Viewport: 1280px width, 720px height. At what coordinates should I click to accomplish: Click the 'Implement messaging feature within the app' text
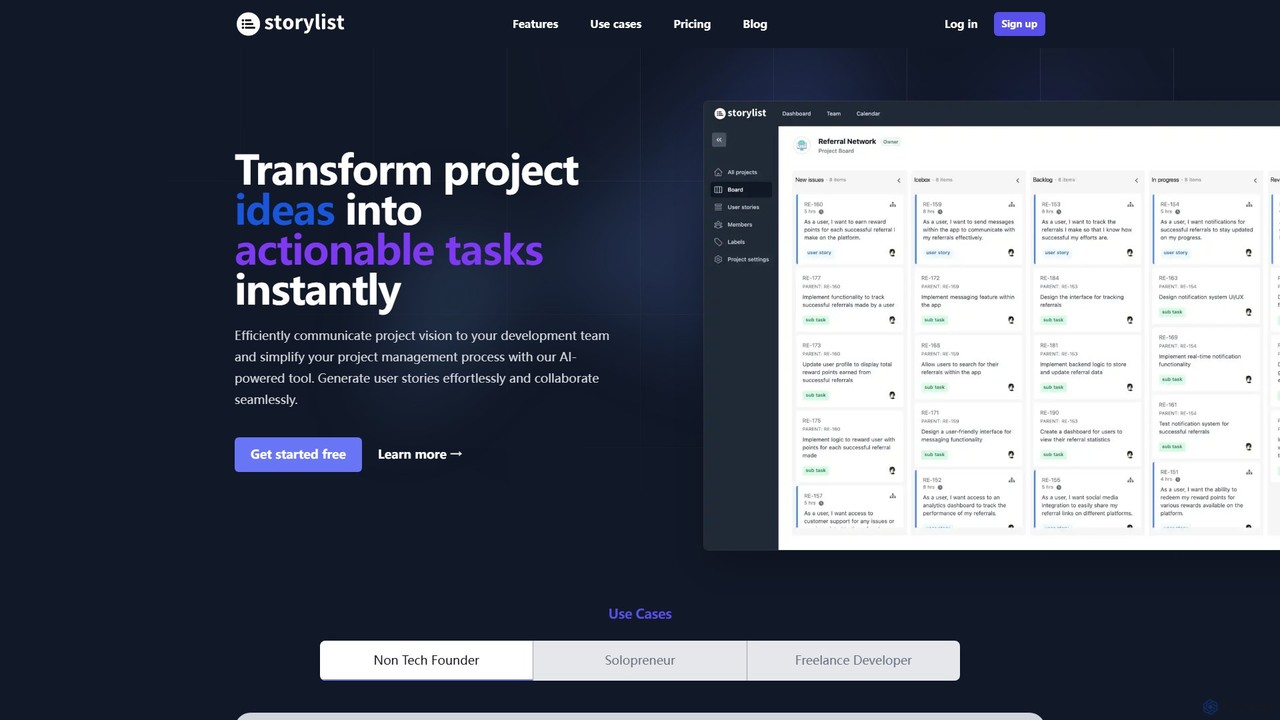click(x=968, y=301)
